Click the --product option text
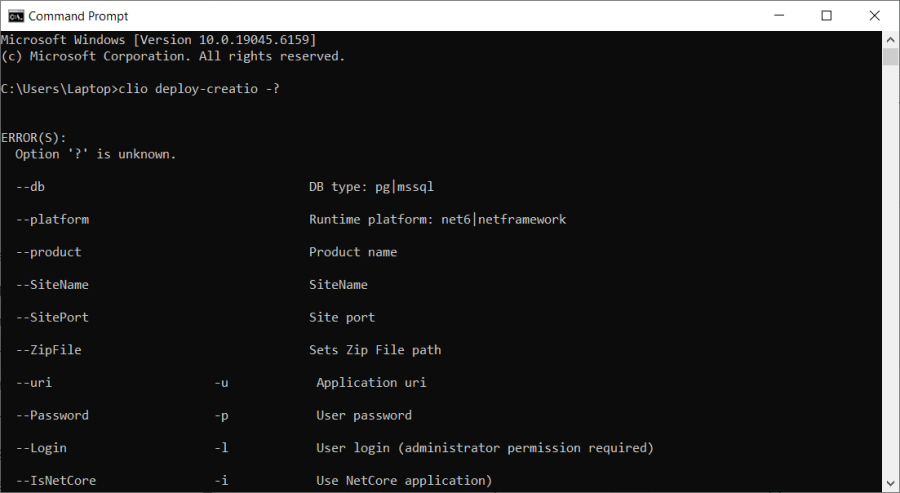This screenshot has width=900, height=493. click(49, 252)
